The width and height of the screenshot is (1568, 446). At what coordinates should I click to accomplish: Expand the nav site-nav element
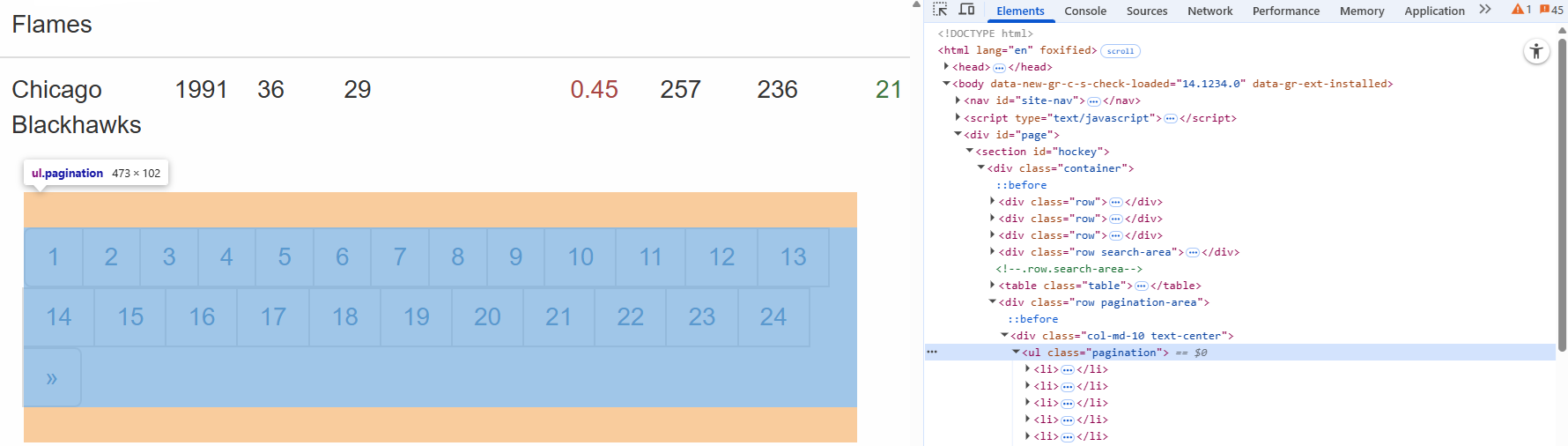[958, 101]
